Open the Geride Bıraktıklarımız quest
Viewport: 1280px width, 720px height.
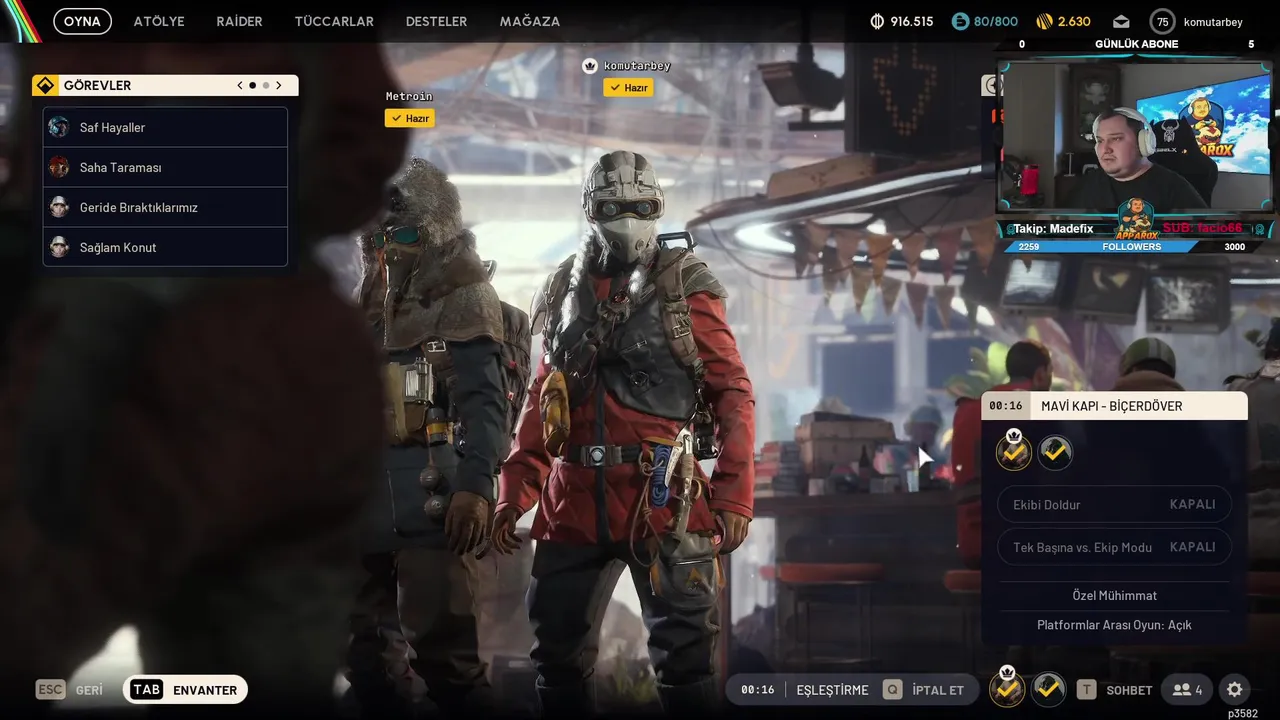(165, 207)
